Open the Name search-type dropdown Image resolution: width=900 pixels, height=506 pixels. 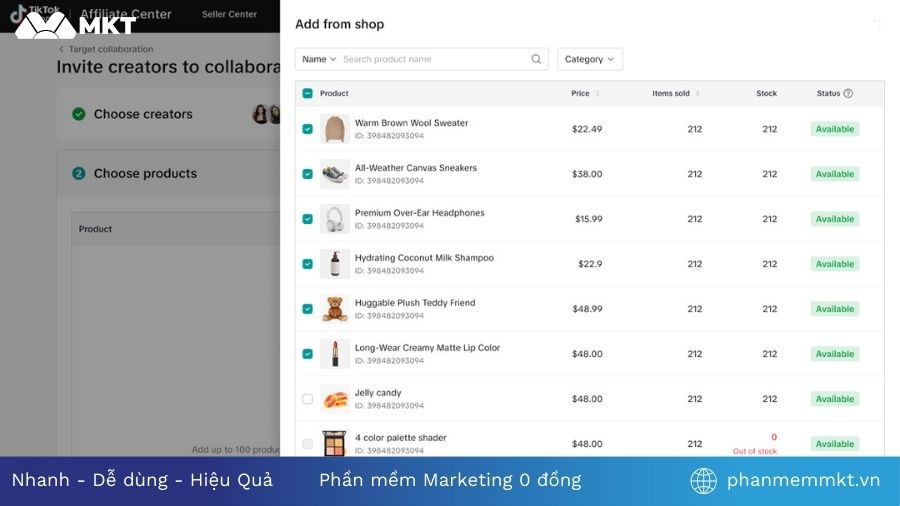tap(319, 59)
